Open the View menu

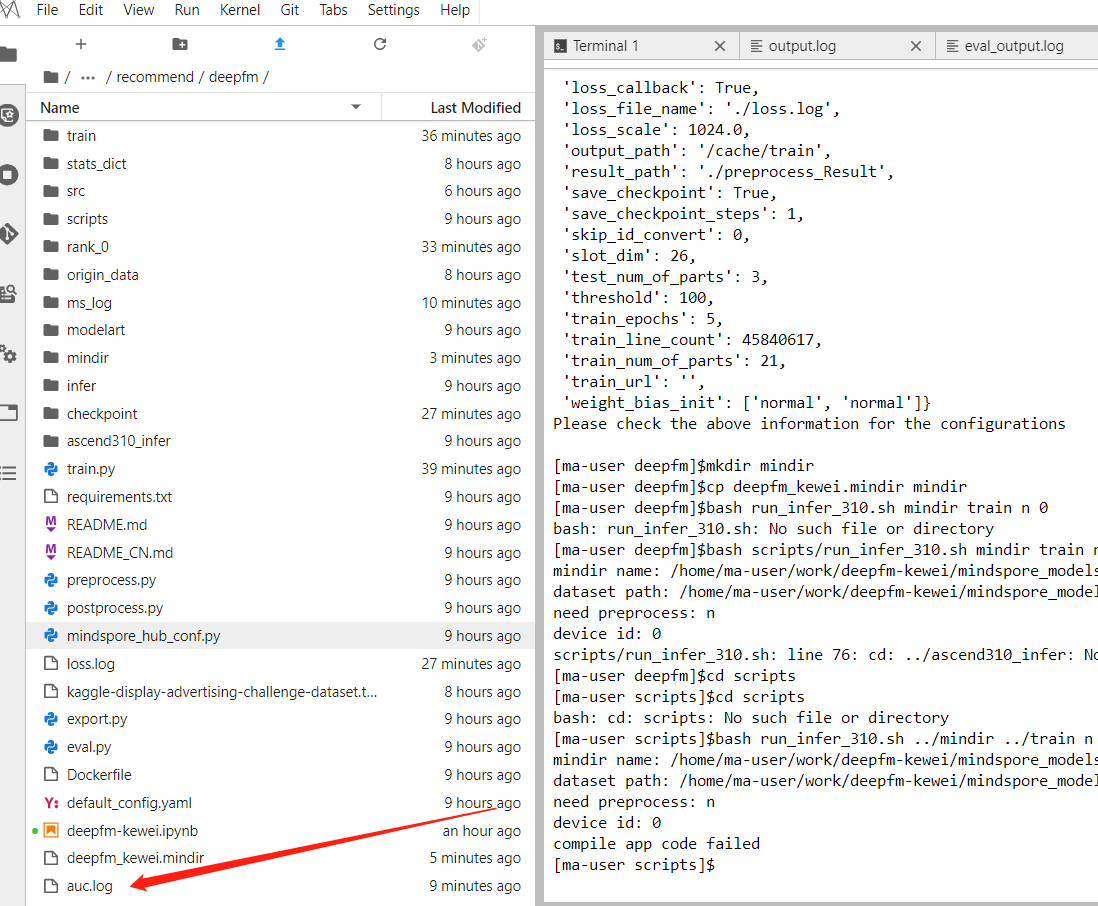coord(139,10)
